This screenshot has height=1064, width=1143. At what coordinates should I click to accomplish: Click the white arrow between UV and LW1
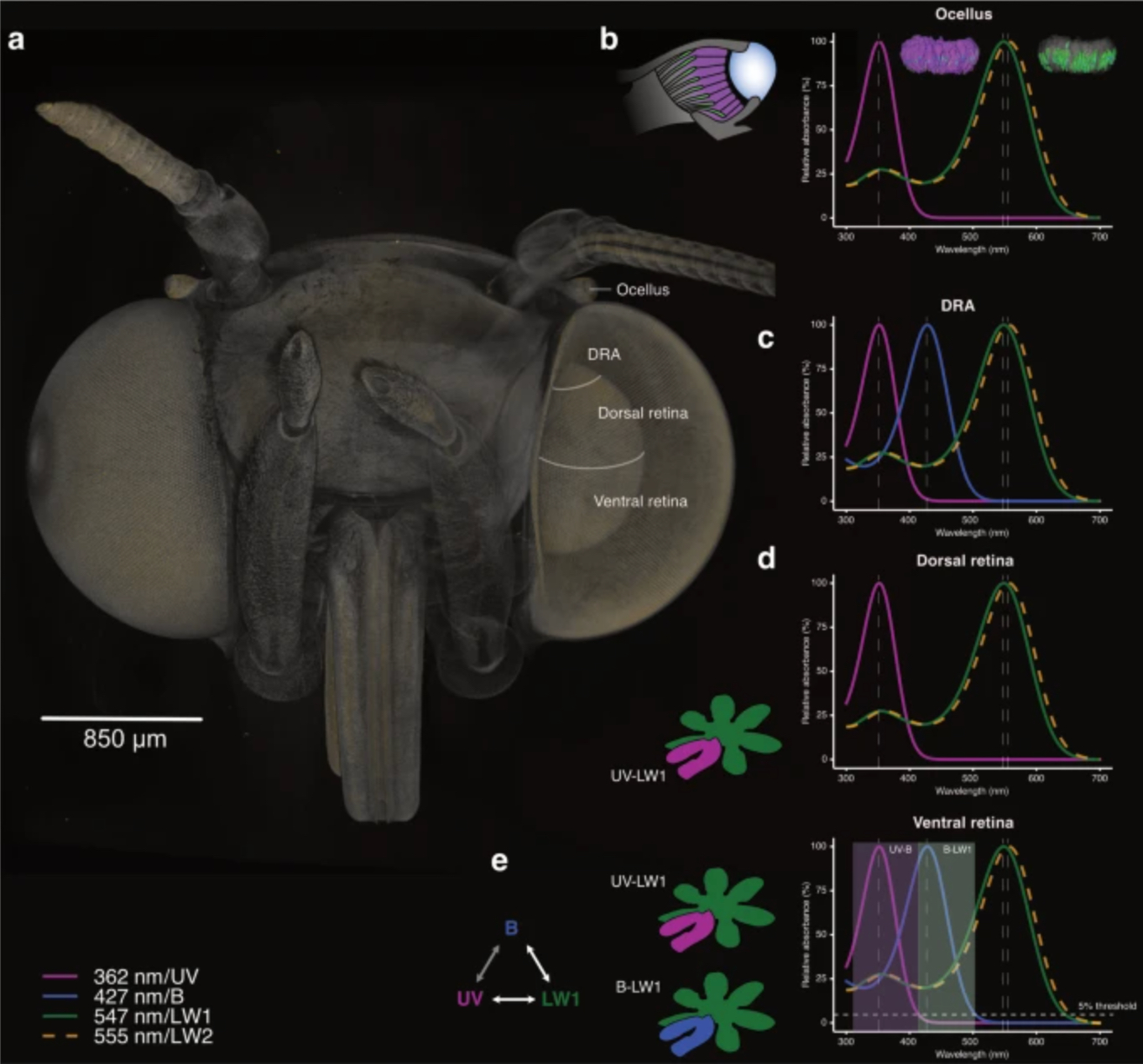514,999
